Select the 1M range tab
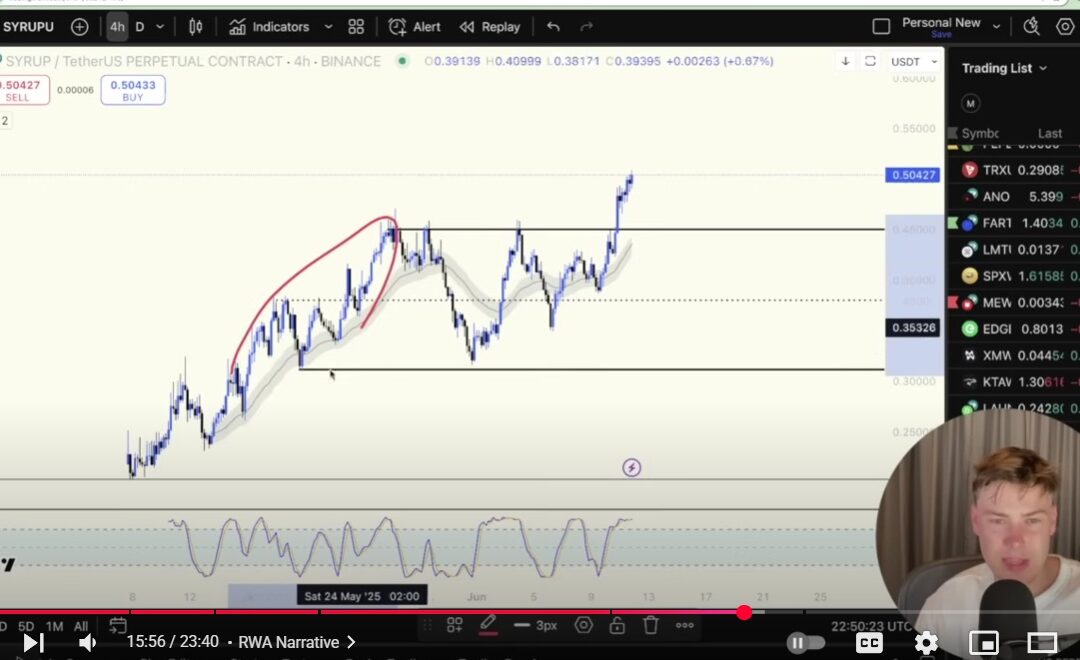Viewport: 1080px width, 660px height. (54, 626)
